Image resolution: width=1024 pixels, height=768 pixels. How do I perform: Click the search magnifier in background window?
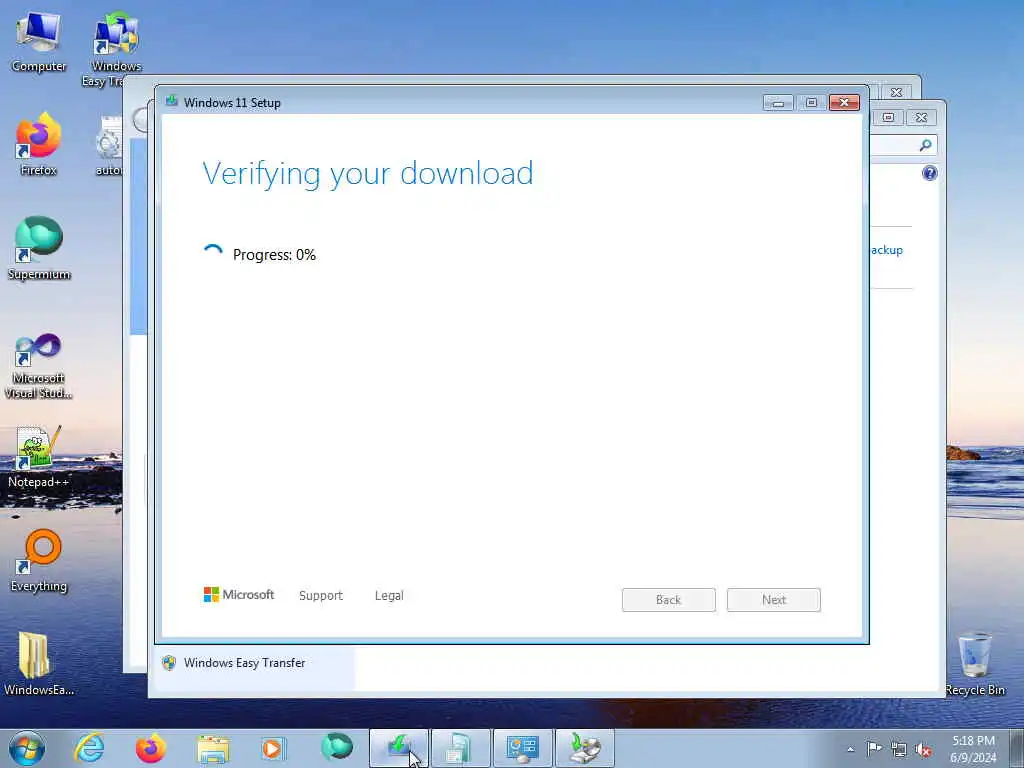click(x=925, y=145)
